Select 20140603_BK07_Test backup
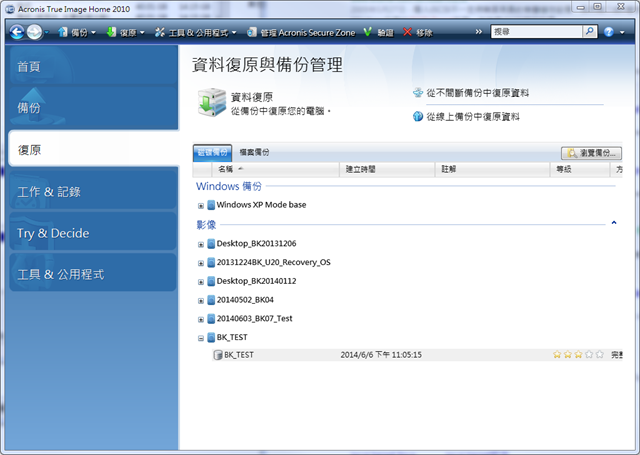640x455 pixels. tap(254, 319)
